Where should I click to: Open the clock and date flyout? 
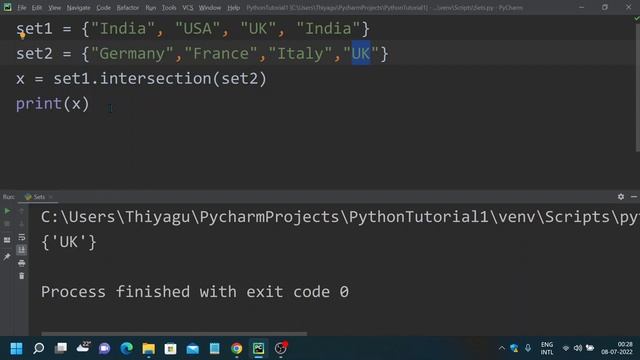[616, 348]
